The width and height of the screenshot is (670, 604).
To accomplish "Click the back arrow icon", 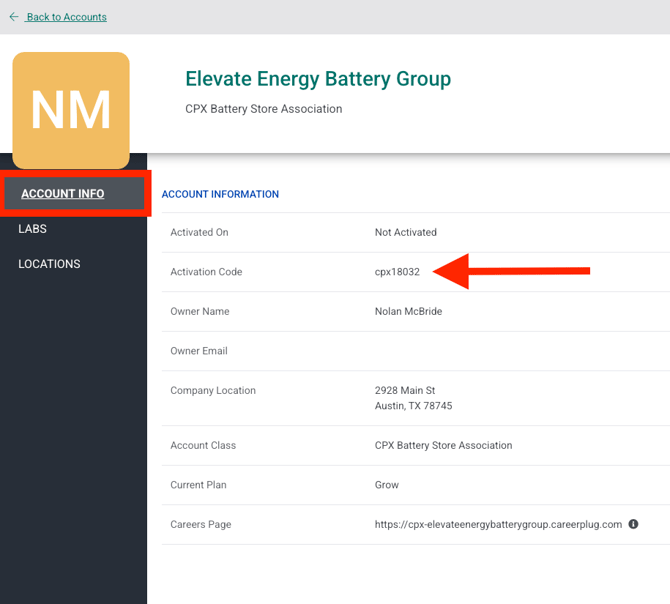I will tap(14, 17).
